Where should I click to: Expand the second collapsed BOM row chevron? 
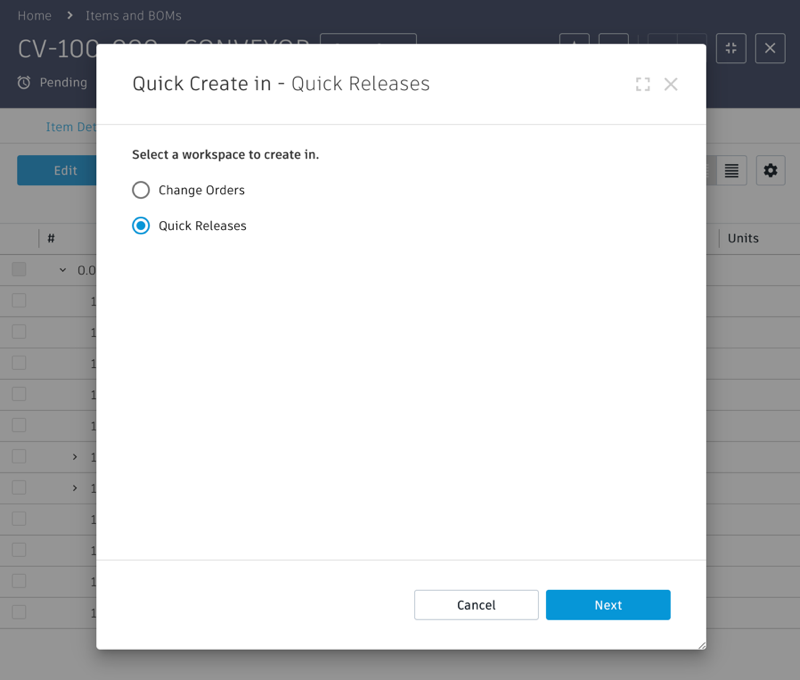coord(75,488)
